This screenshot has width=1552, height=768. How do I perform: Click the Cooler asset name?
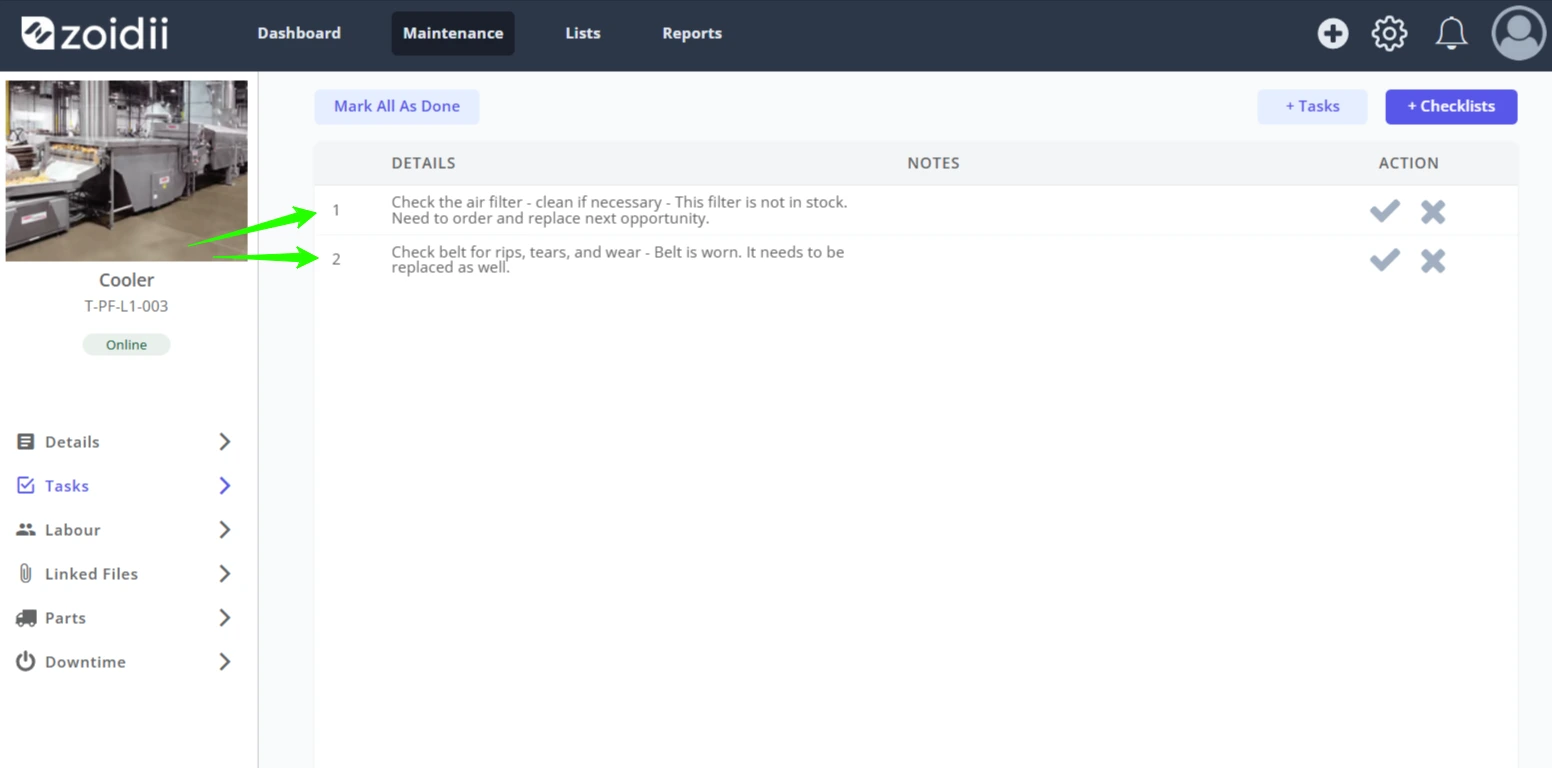pos(126,280)
